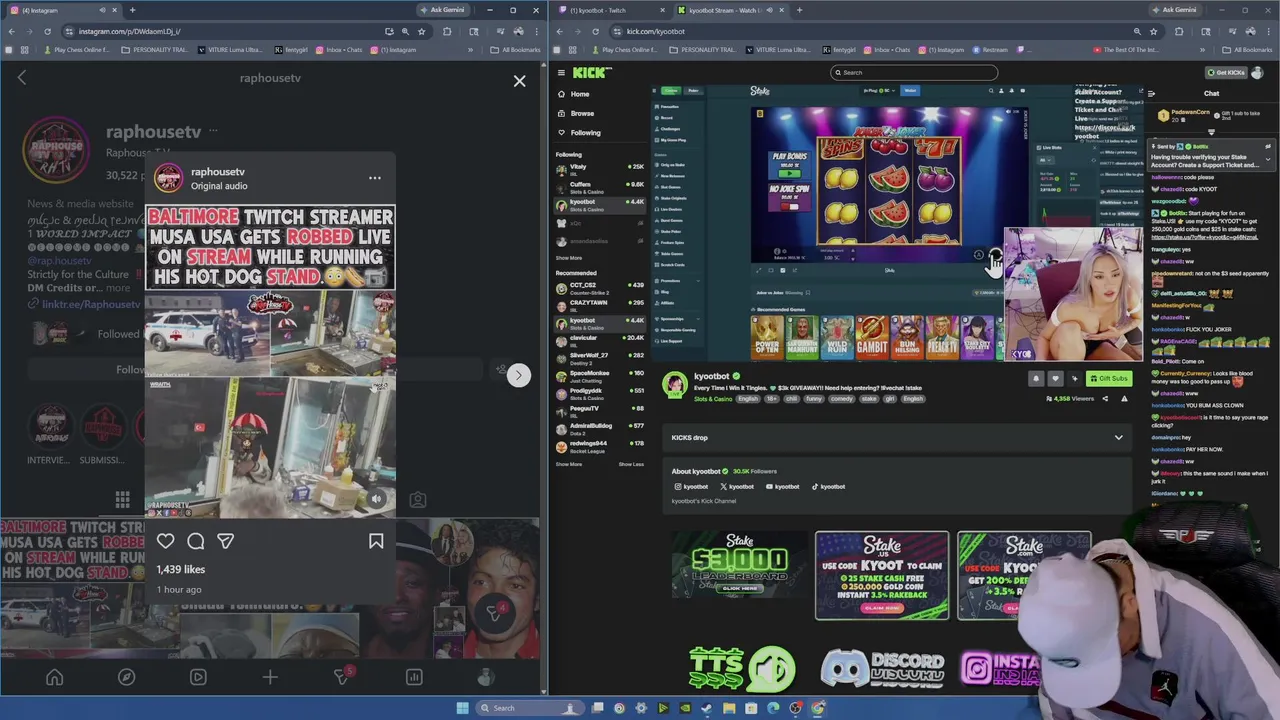The width and height of the screenshot is (1280, 720).
Task: Open the linktr.ee/Raphousetv link
Action: [91, 304]
